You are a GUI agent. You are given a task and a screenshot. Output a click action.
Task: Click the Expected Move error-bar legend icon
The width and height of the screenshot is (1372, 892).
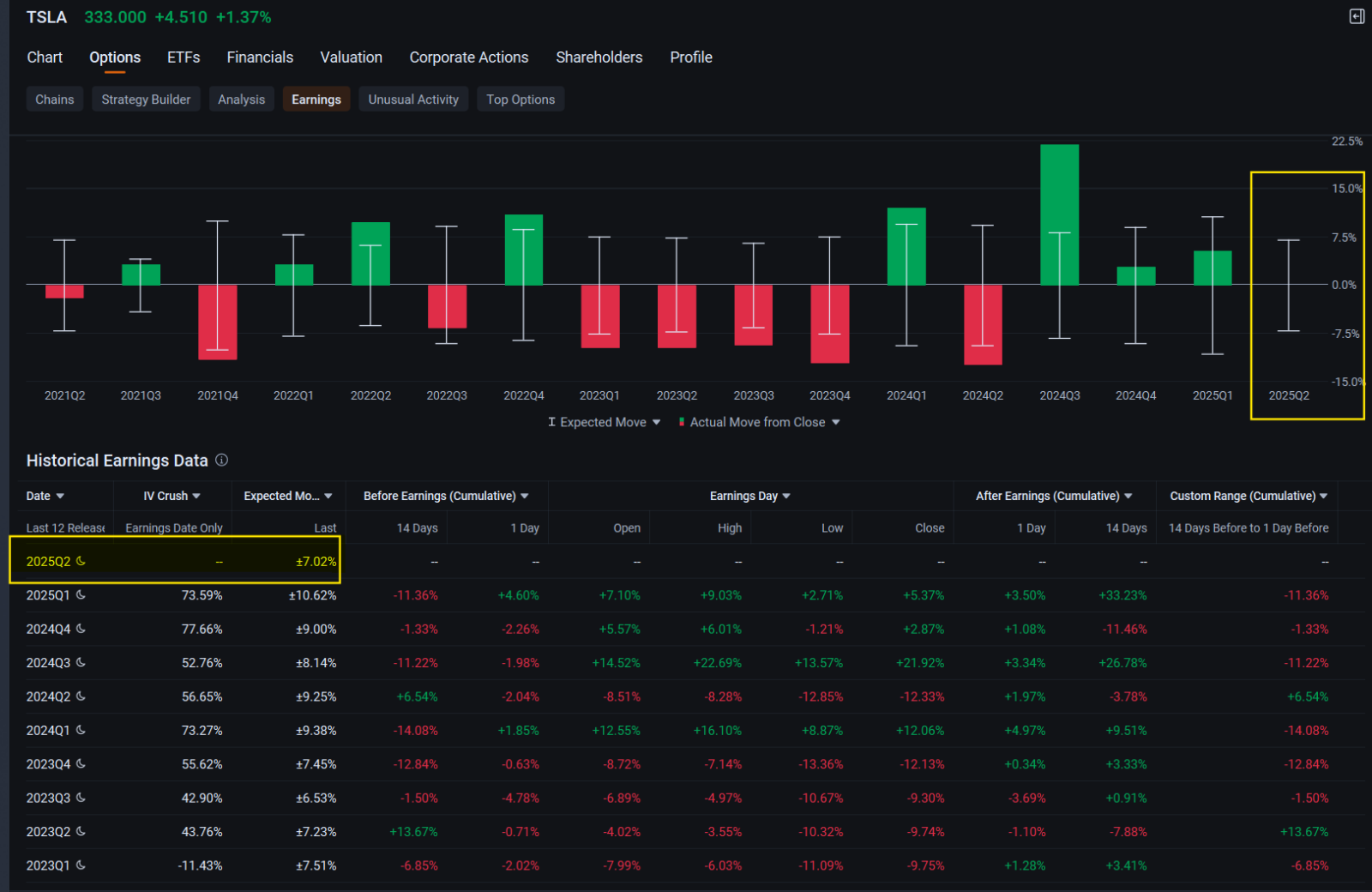click(x=552, y=422)
